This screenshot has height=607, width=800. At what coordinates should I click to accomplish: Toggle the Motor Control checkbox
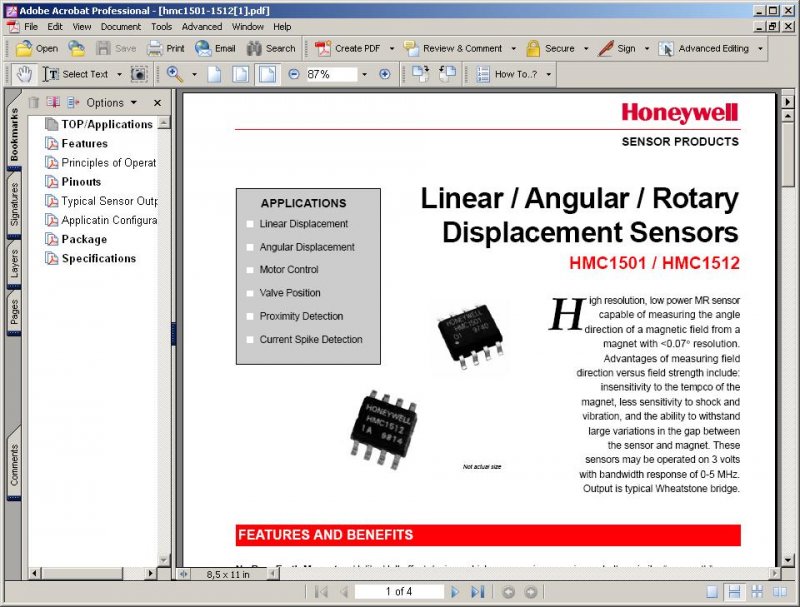(x=250, y=270)
